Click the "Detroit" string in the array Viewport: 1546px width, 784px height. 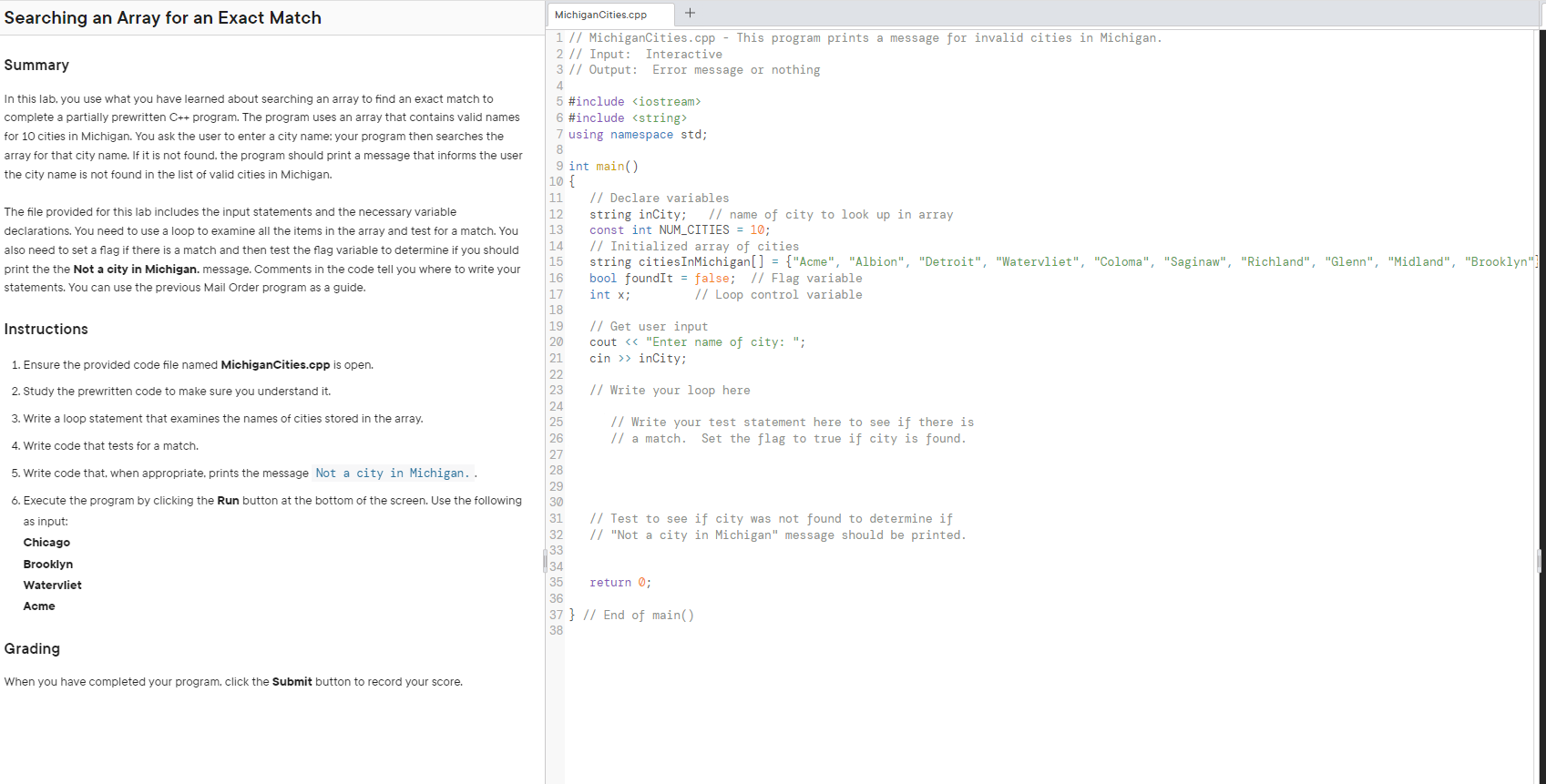[950, 262]
